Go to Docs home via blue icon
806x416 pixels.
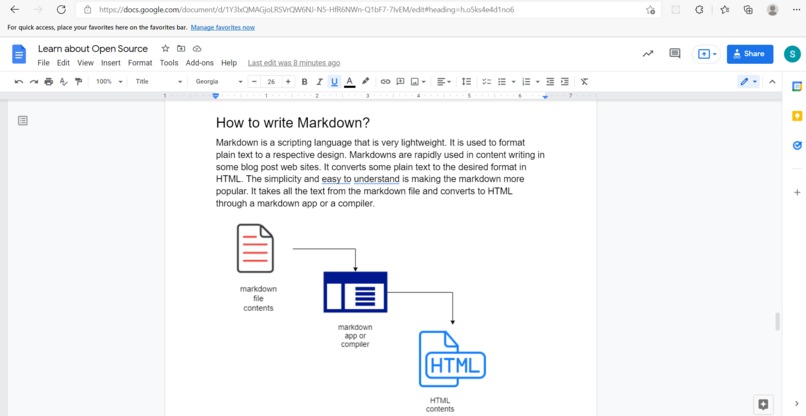pos(19,54)
